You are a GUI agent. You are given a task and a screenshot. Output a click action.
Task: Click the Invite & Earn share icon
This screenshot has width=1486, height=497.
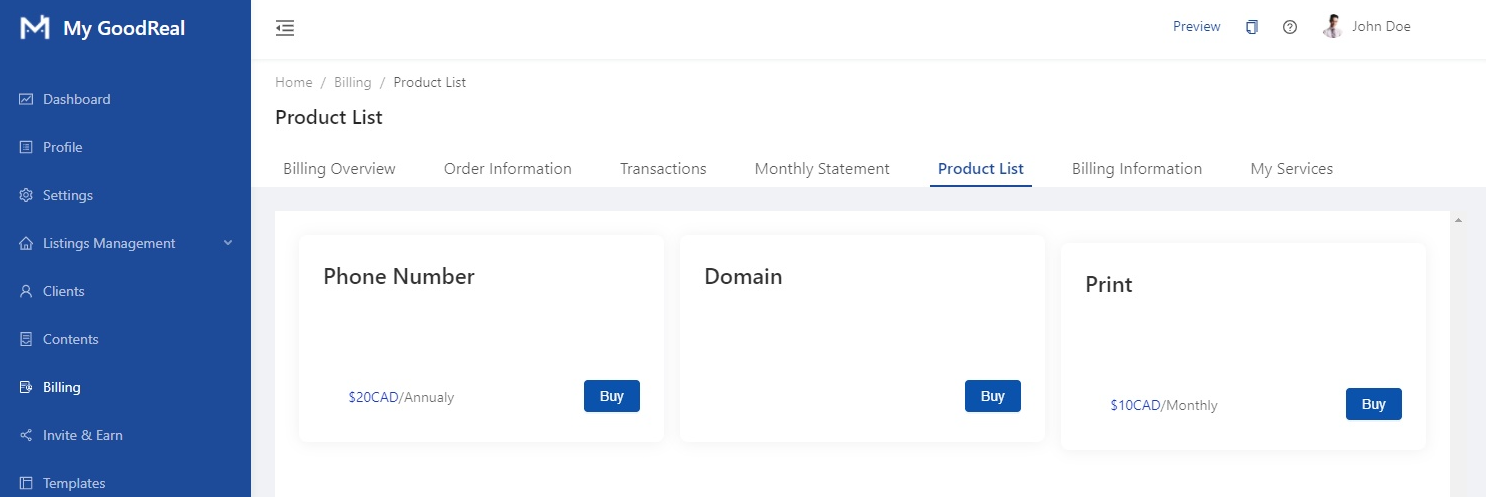[26, 435]
